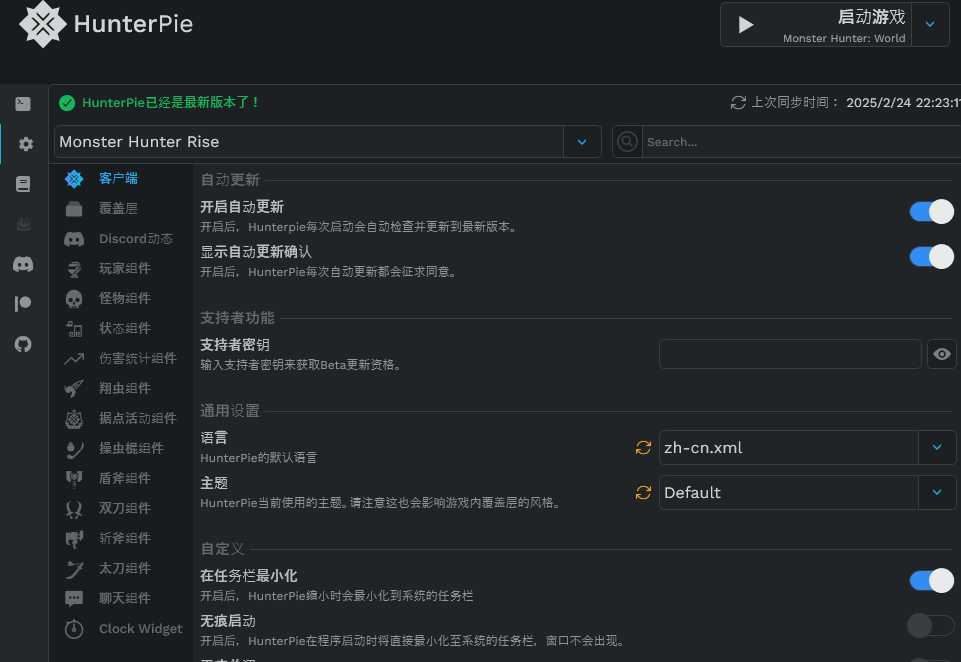961x662 pixels.
Task: Open the zh-cn.xml language combo box
Action: coord(807,447)
